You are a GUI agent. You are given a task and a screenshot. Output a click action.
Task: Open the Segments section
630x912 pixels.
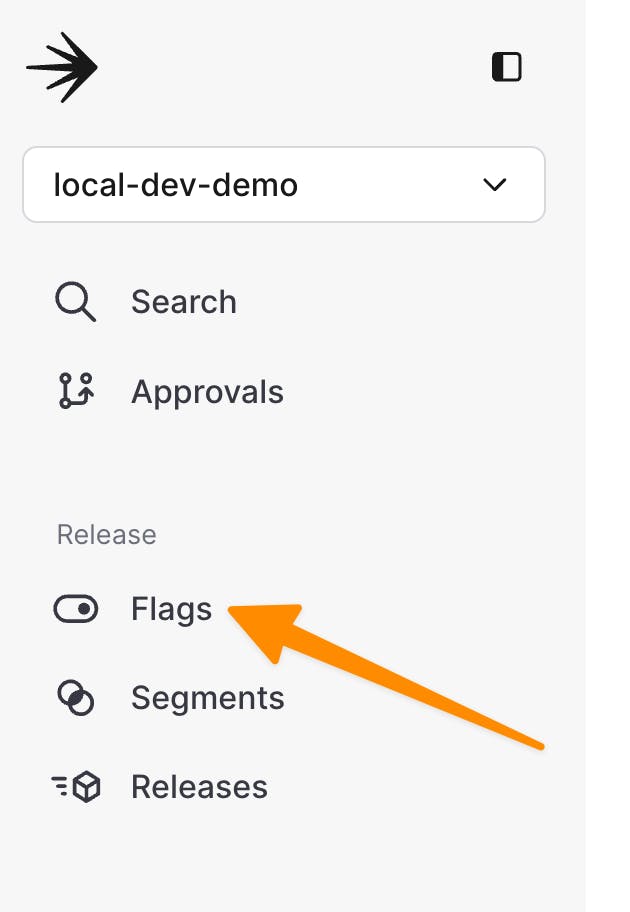[207, 698]
